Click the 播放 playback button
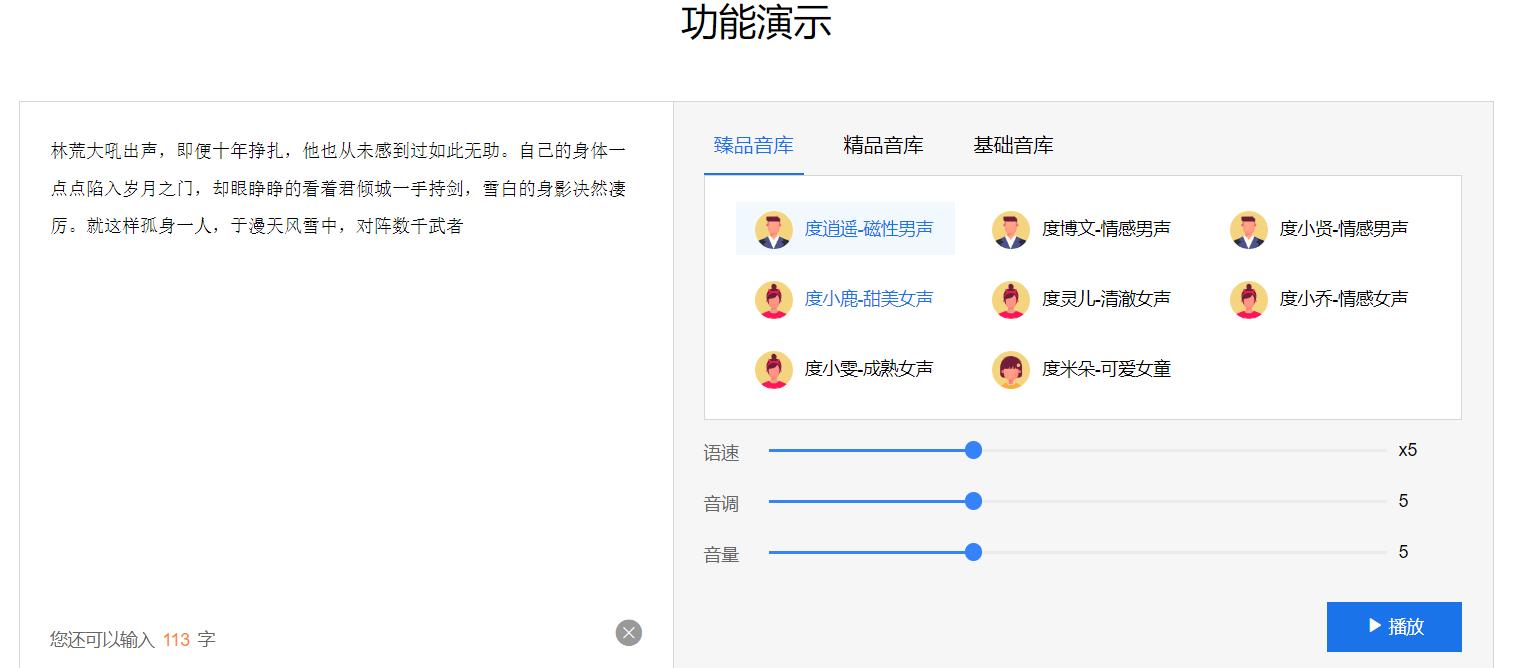The height and width of the screenshot is (668, 1514). (x=1393, y=626)
